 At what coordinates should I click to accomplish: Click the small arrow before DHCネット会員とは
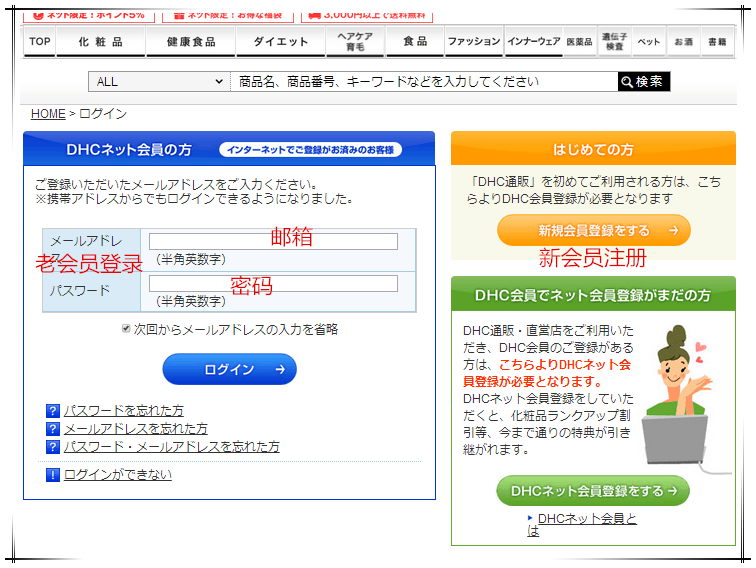point(530,518)
